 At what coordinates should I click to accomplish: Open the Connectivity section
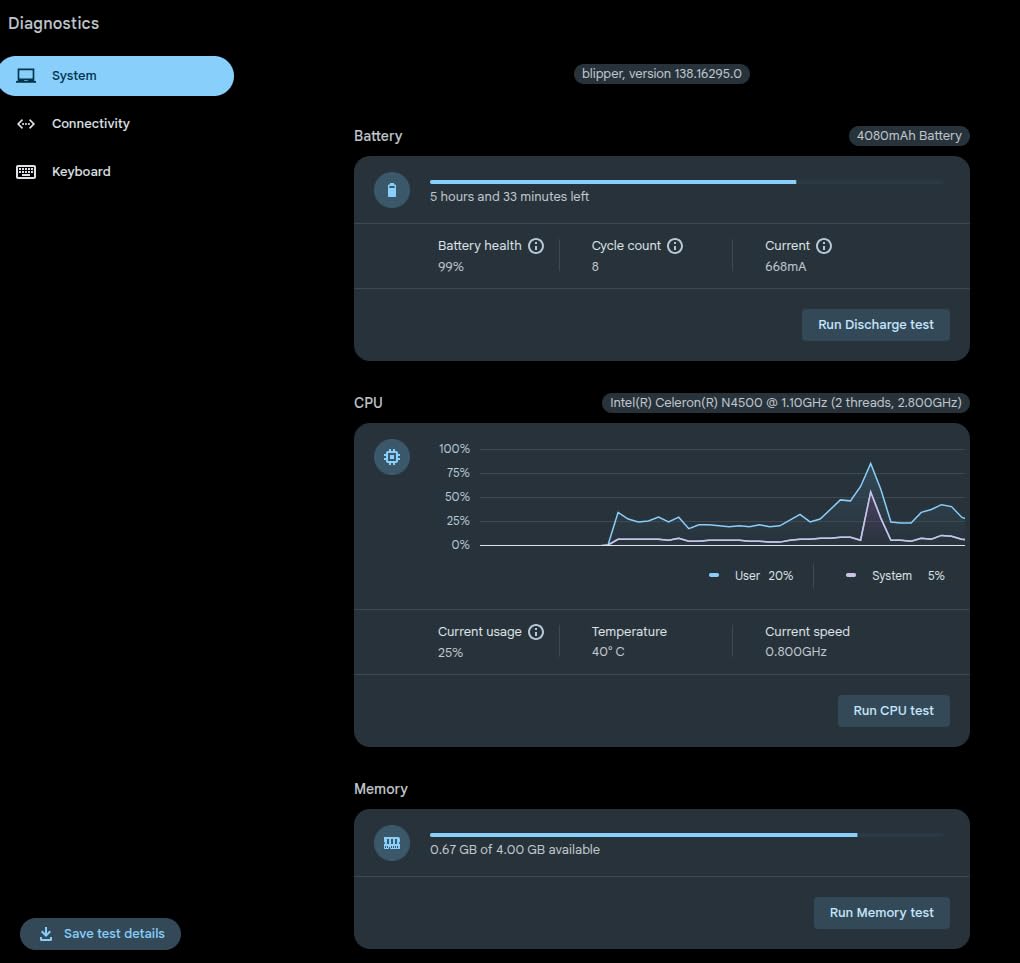click(90, 124)
